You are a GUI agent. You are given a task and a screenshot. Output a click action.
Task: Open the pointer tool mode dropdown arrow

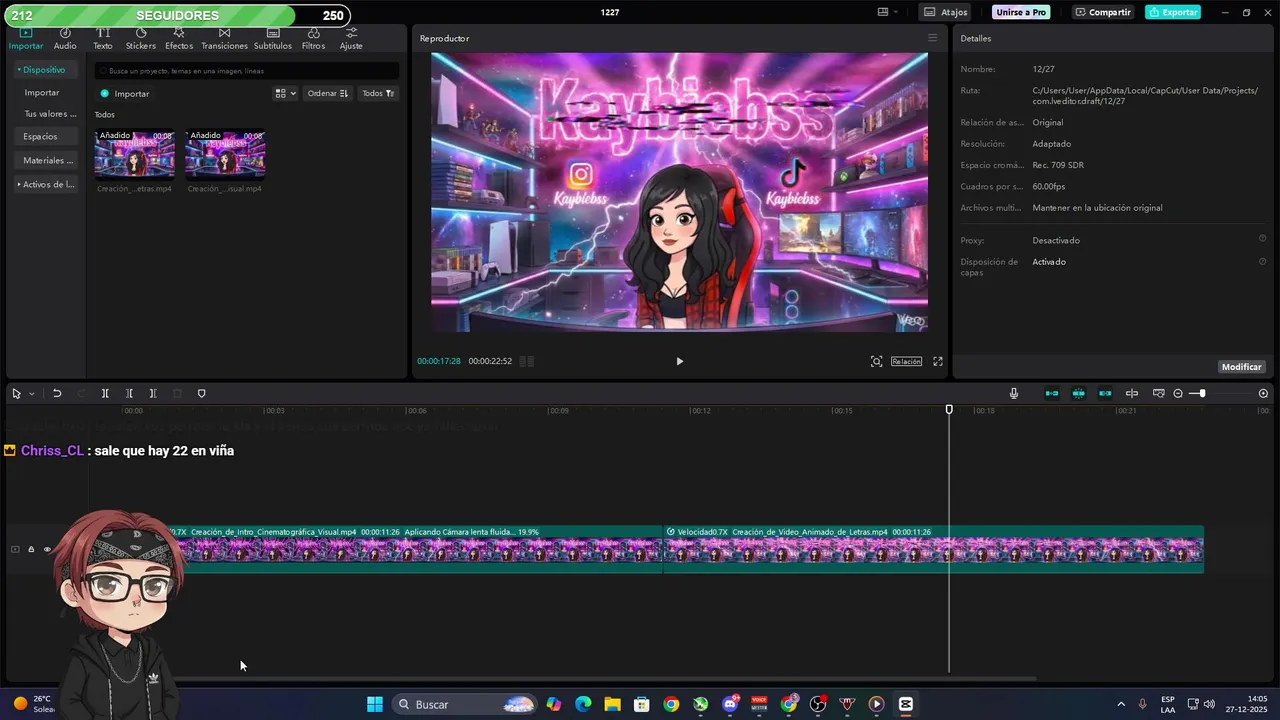(31, 394)
